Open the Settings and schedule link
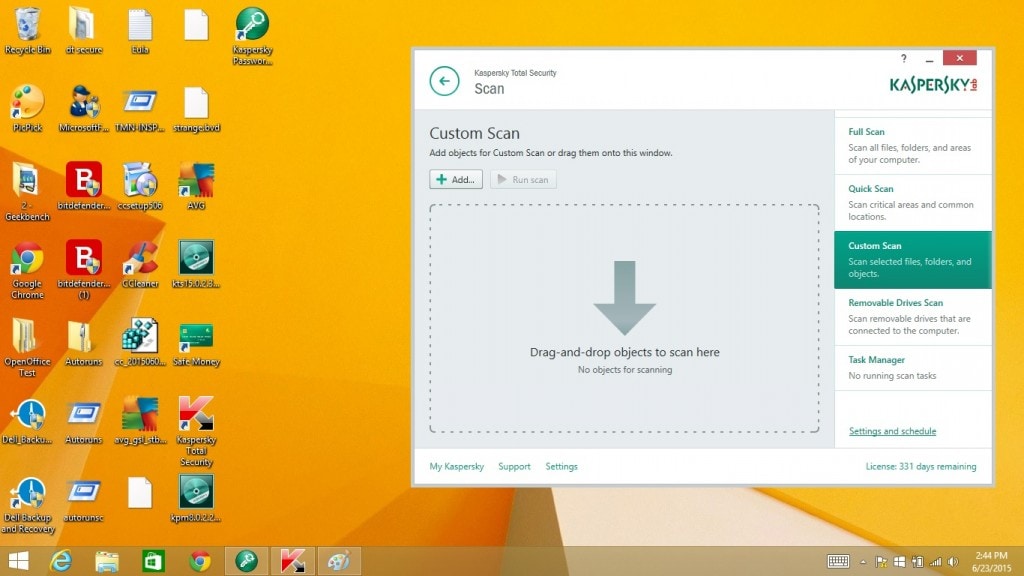 (x=892, y=431)
